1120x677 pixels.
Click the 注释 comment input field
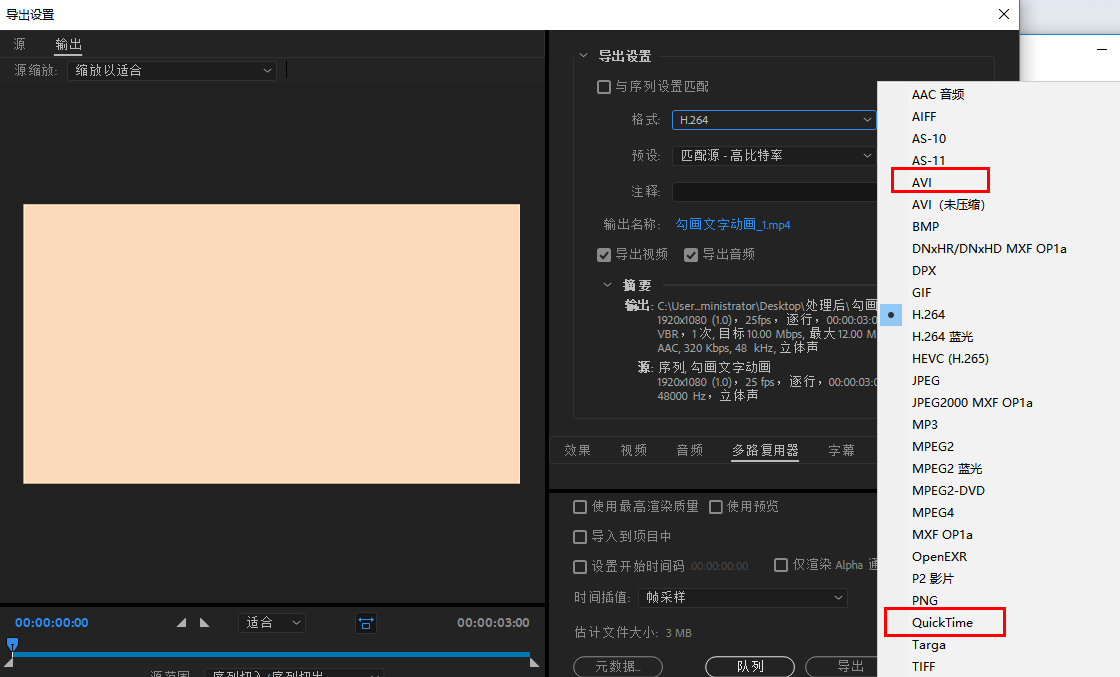pos(774,191)
